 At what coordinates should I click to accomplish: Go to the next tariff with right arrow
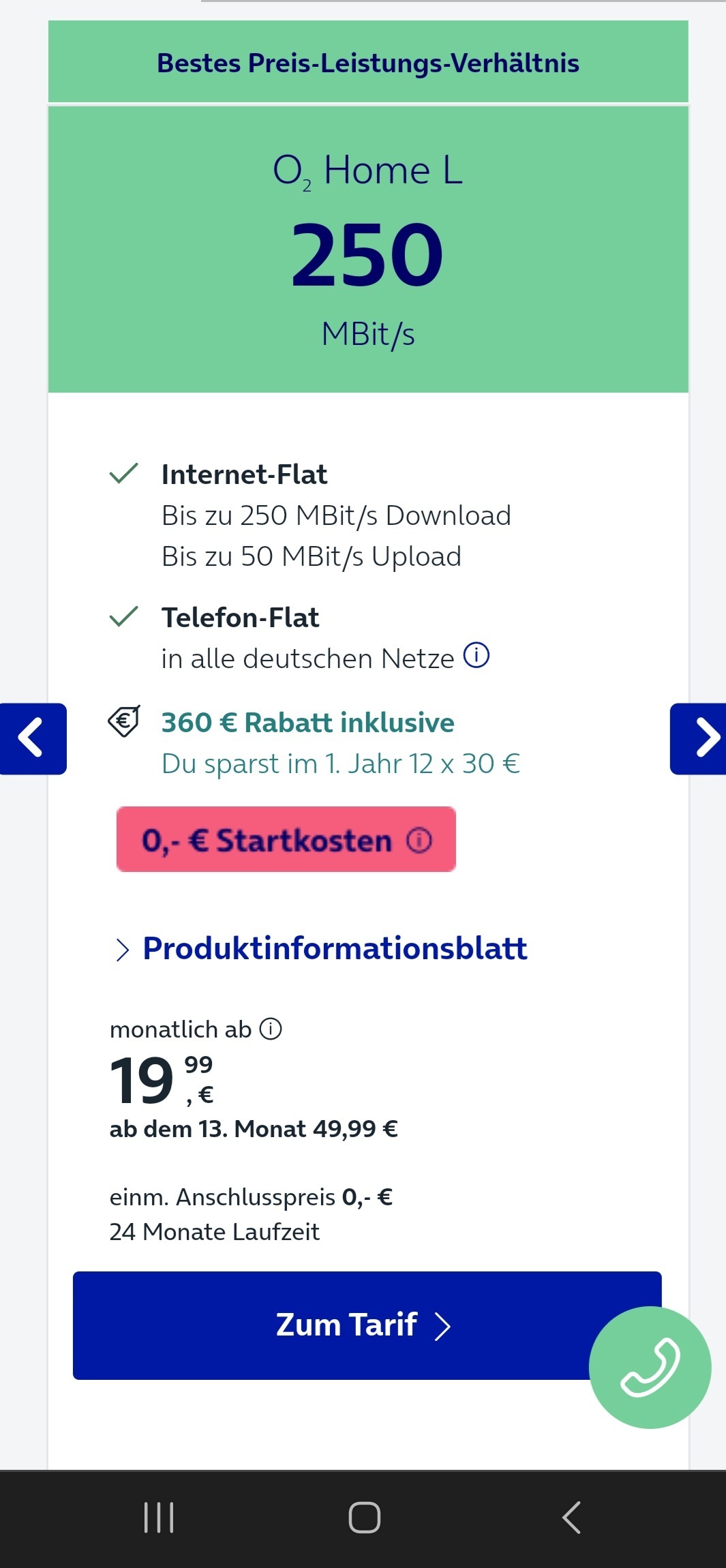click(x=698, y=738)
